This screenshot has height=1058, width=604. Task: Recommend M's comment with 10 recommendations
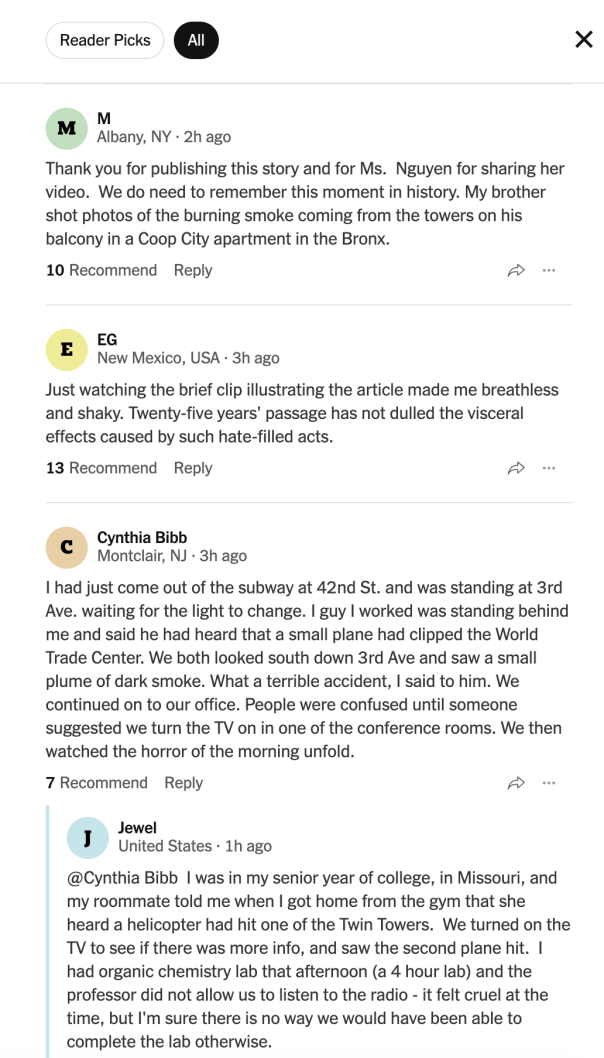(101, 271)
